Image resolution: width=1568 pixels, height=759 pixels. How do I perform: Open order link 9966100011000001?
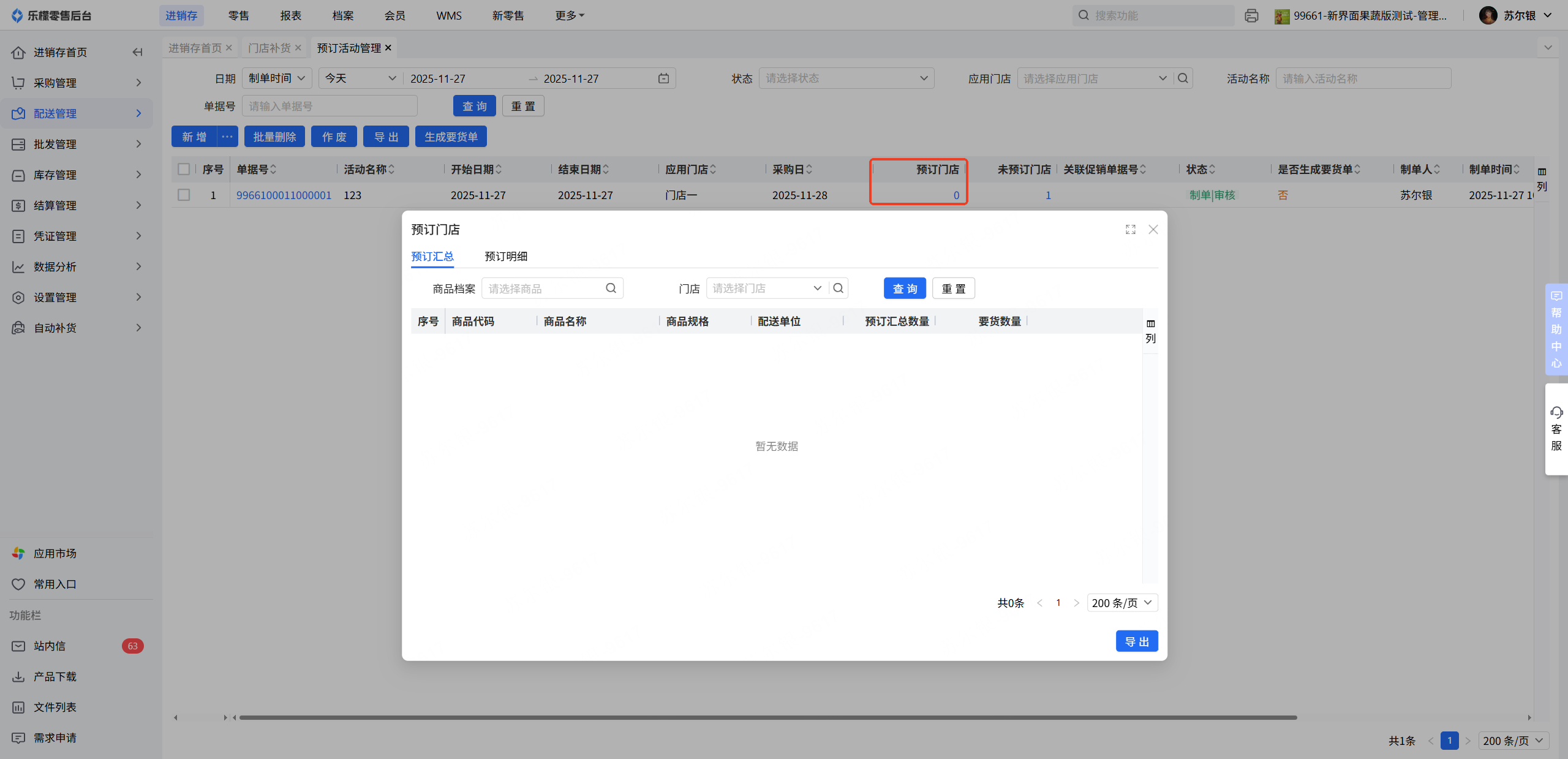[284, 195]
